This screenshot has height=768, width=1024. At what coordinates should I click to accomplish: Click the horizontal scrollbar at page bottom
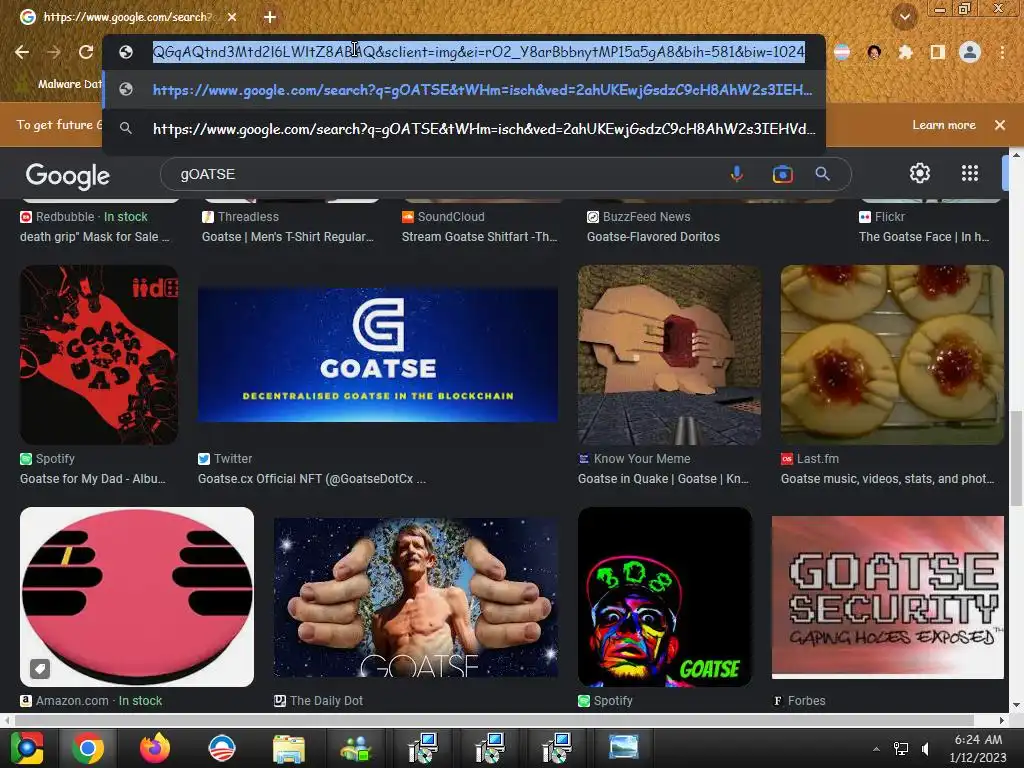[494, 720]
